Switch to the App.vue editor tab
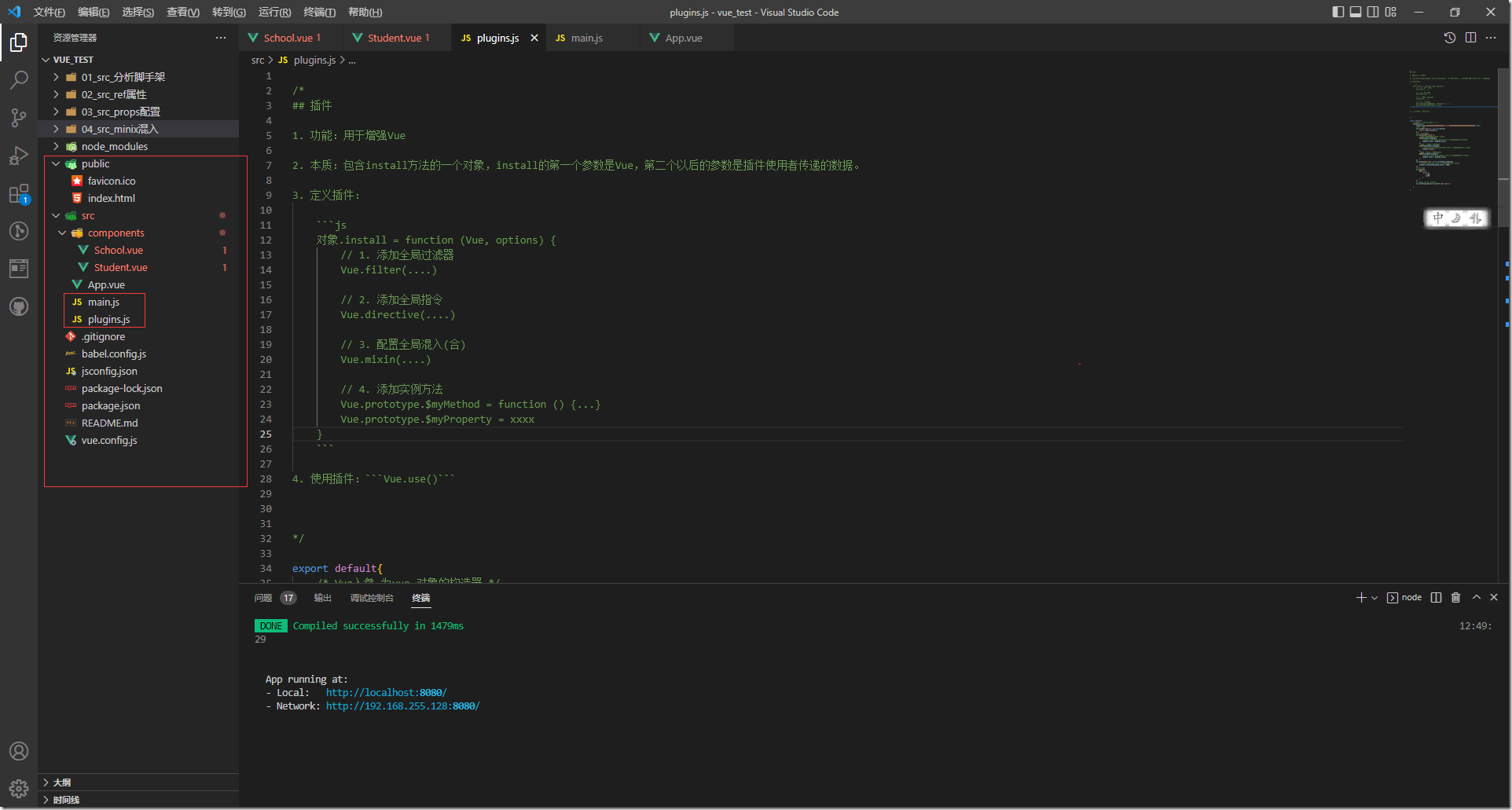 click(x=688, y=38)
